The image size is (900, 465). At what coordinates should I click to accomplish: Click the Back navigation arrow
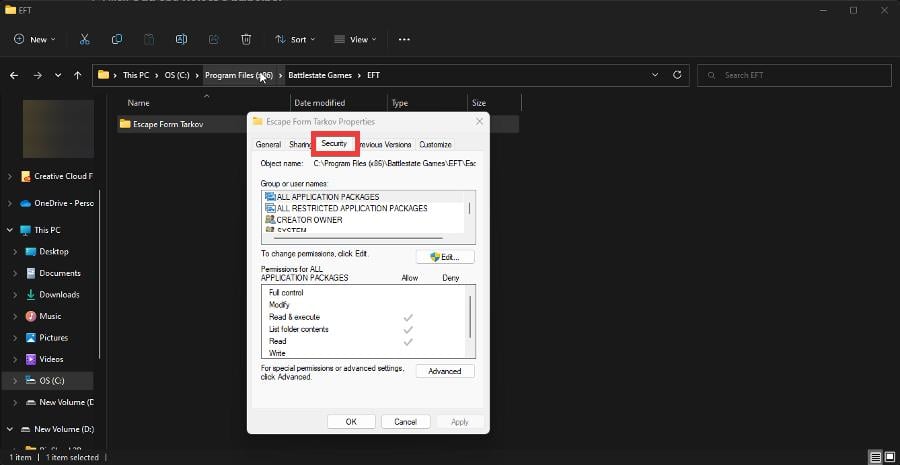click(x=14, y=75)
